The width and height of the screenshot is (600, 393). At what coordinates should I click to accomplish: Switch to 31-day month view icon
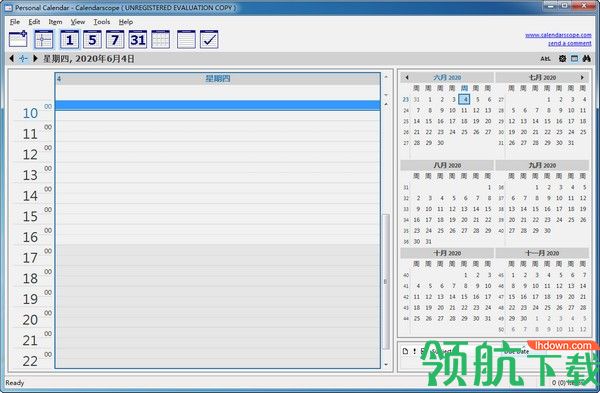pos(138,39)
